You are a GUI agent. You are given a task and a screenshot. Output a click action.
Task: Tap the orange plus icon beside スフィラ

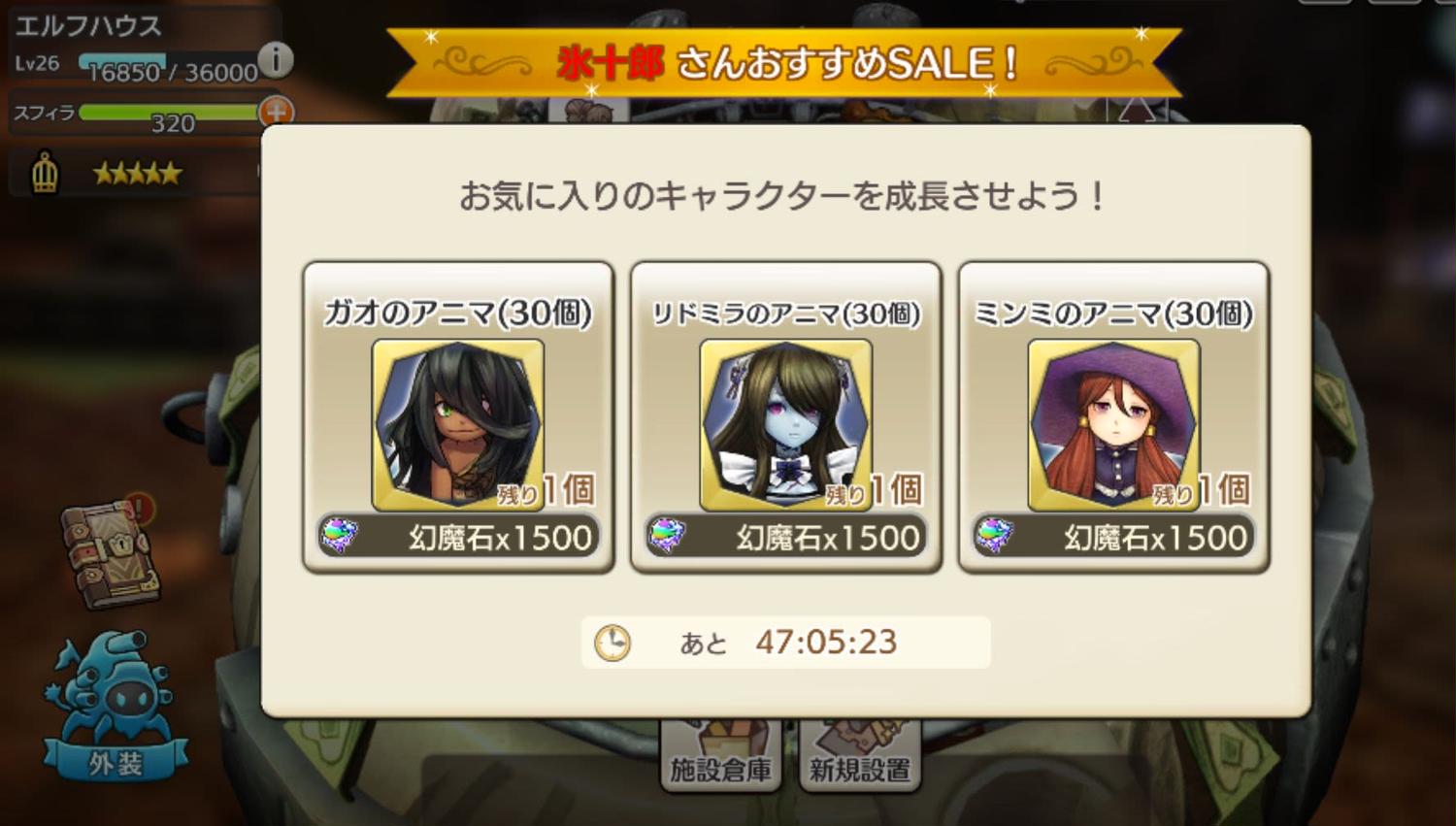[x=276, y=112]
